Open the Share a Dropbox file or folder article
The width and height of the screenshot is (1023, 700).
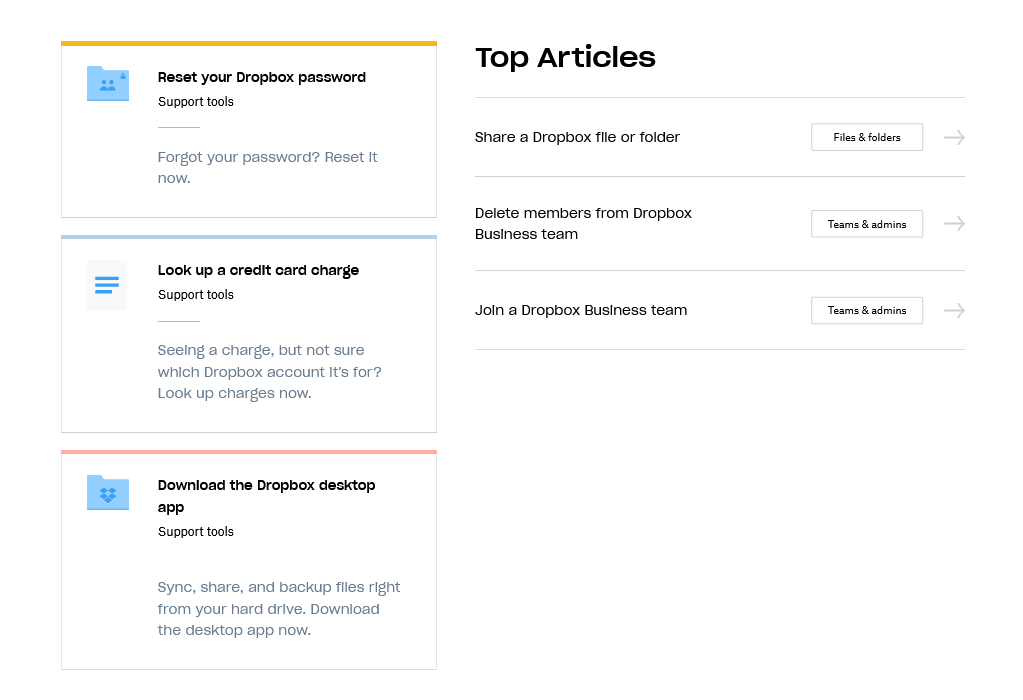tap(577, 137)
